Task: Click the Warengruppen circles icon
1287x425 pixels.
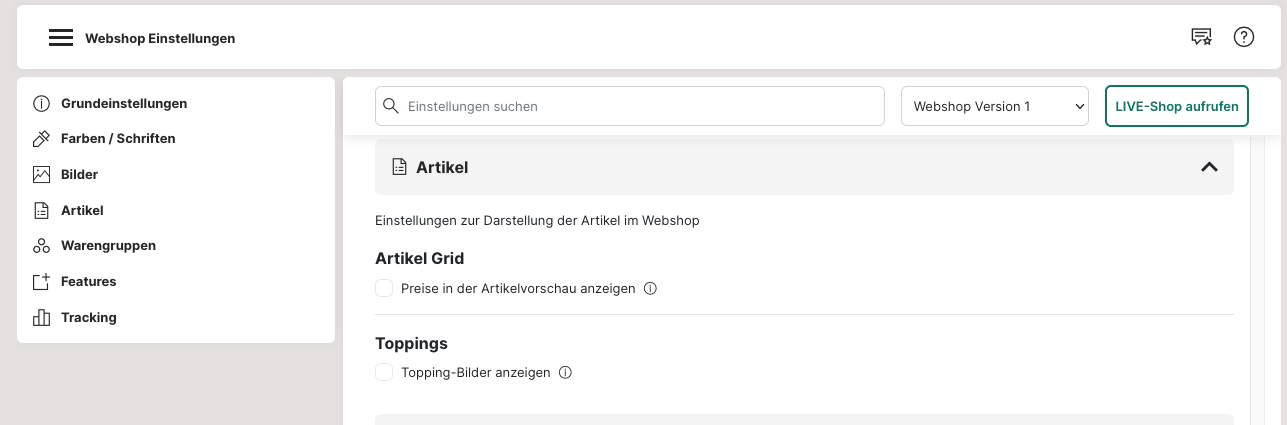Action: [41, 246]
